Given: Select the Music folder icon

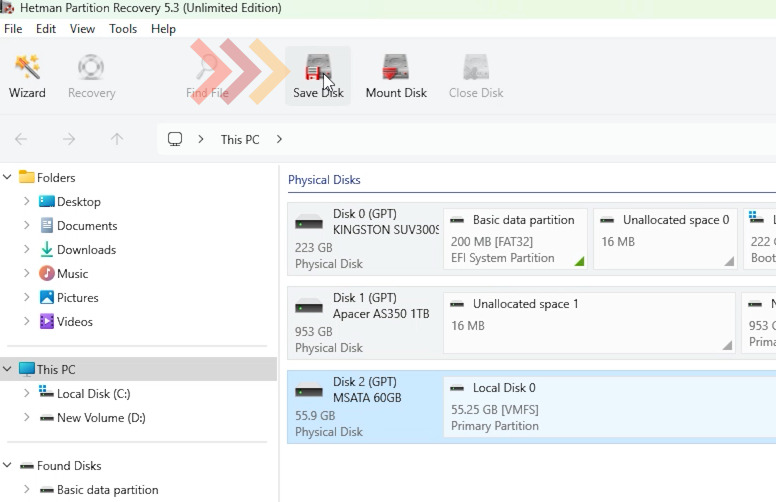Looking at the screenshot, I should point(47,273).
